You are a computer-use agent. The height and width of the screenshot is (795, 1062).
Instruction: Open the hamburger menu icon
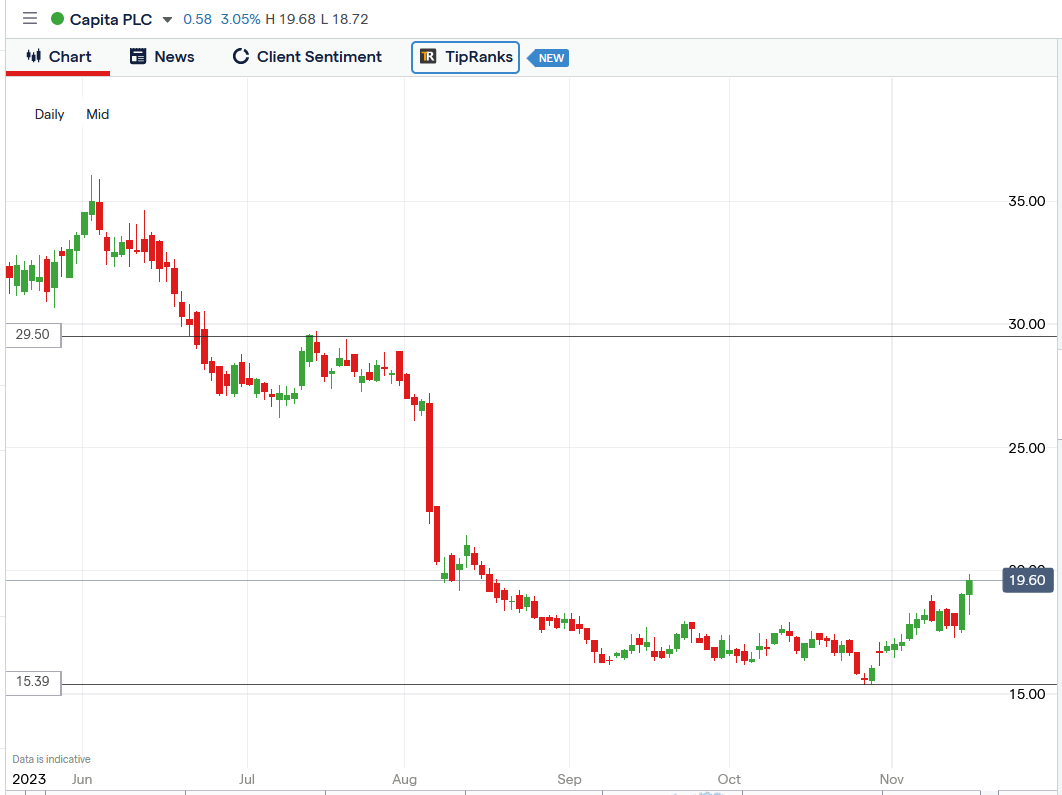point(30,18)
